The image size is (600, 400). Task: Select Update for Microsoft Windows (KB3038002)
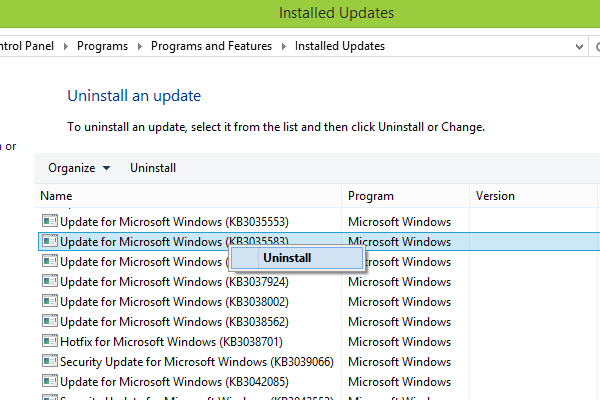174,302
